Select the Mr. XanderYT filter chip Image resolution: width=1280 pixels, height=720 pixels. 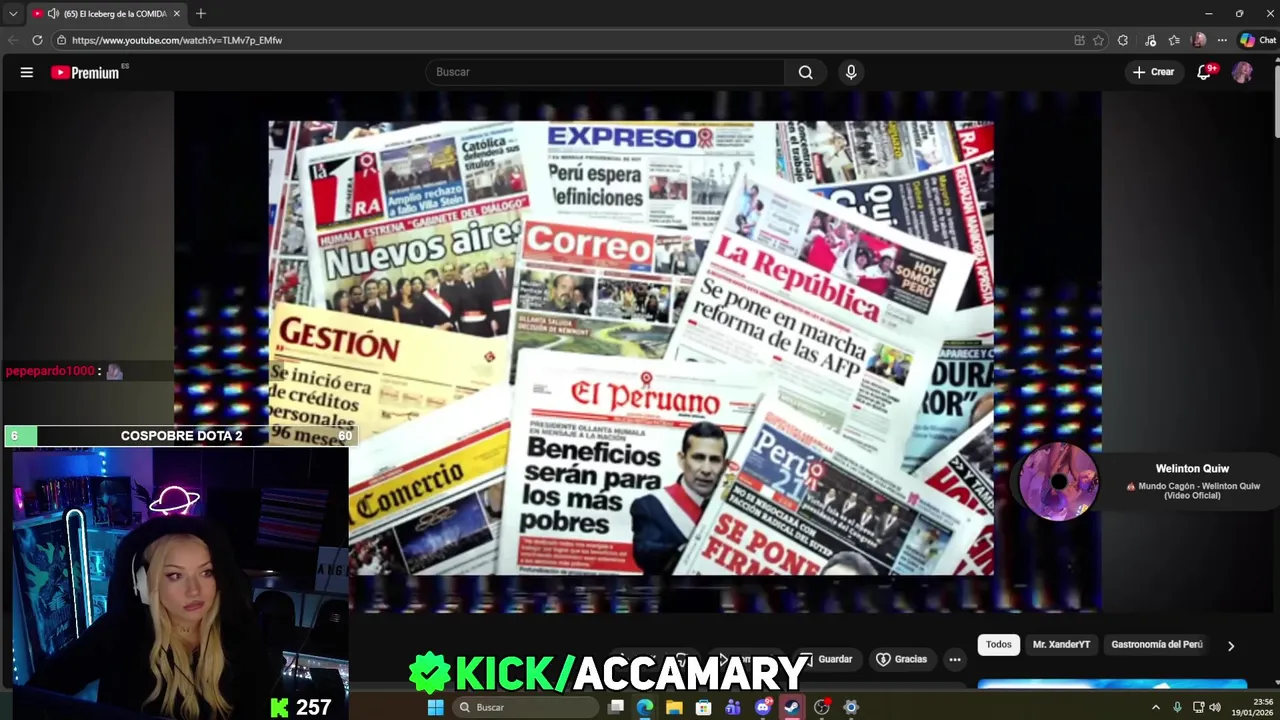[1061, 645]
